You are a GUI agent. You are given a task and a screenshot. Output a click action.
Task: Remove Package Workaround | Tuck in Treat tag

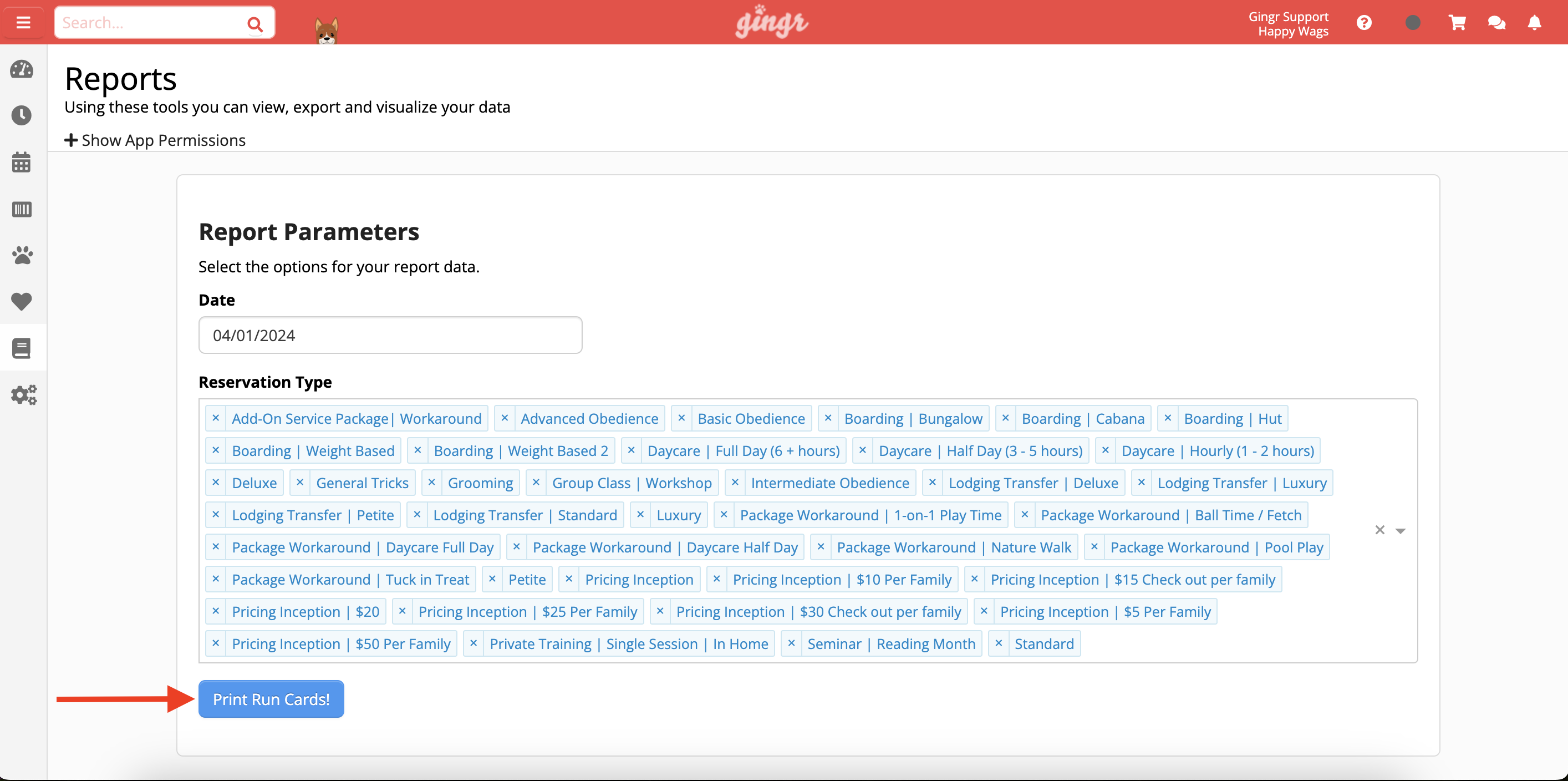pos(216,580)
